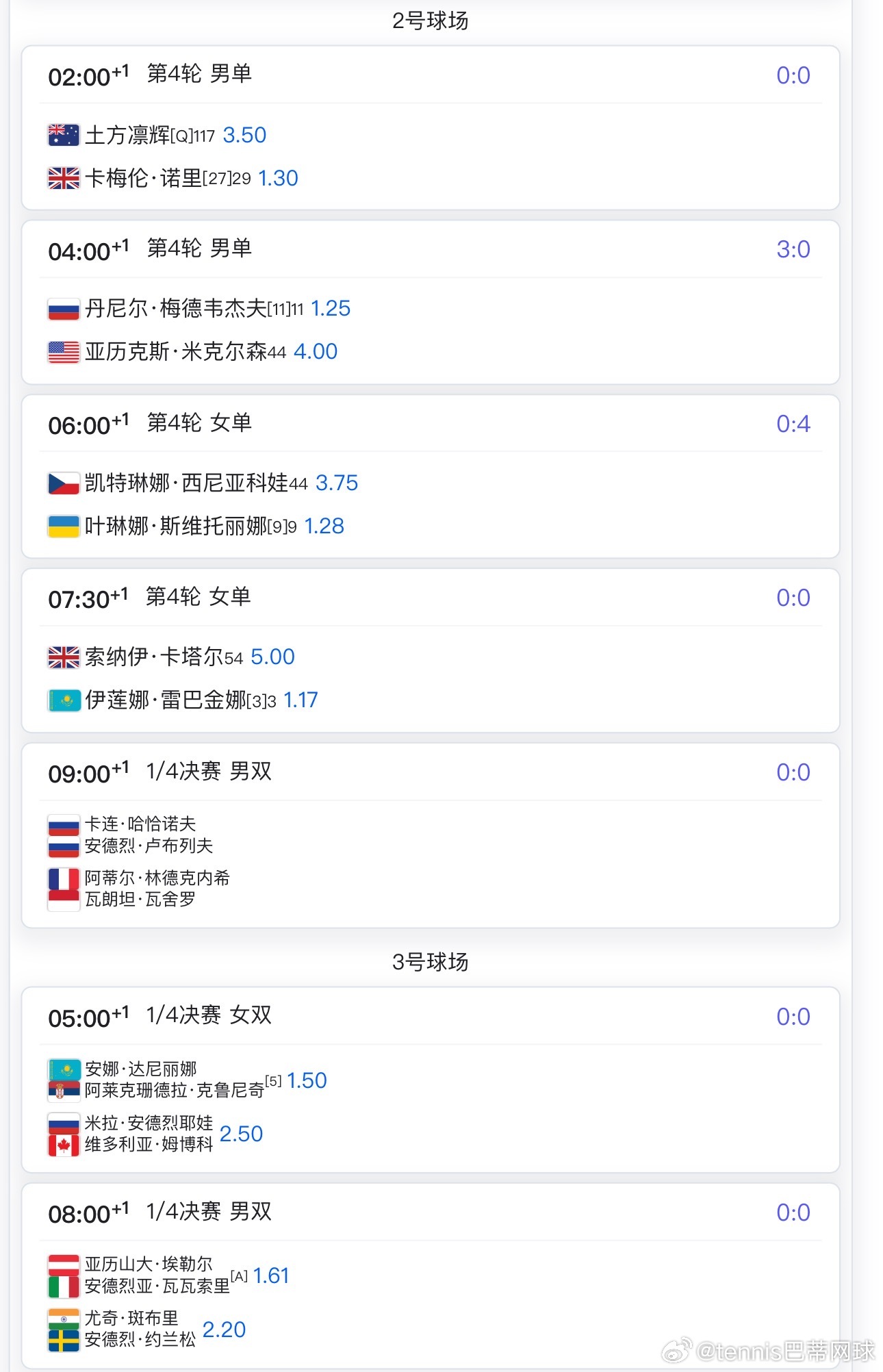
Task: Open the 0:4 score of the 06:00 match
Action: 793,424
